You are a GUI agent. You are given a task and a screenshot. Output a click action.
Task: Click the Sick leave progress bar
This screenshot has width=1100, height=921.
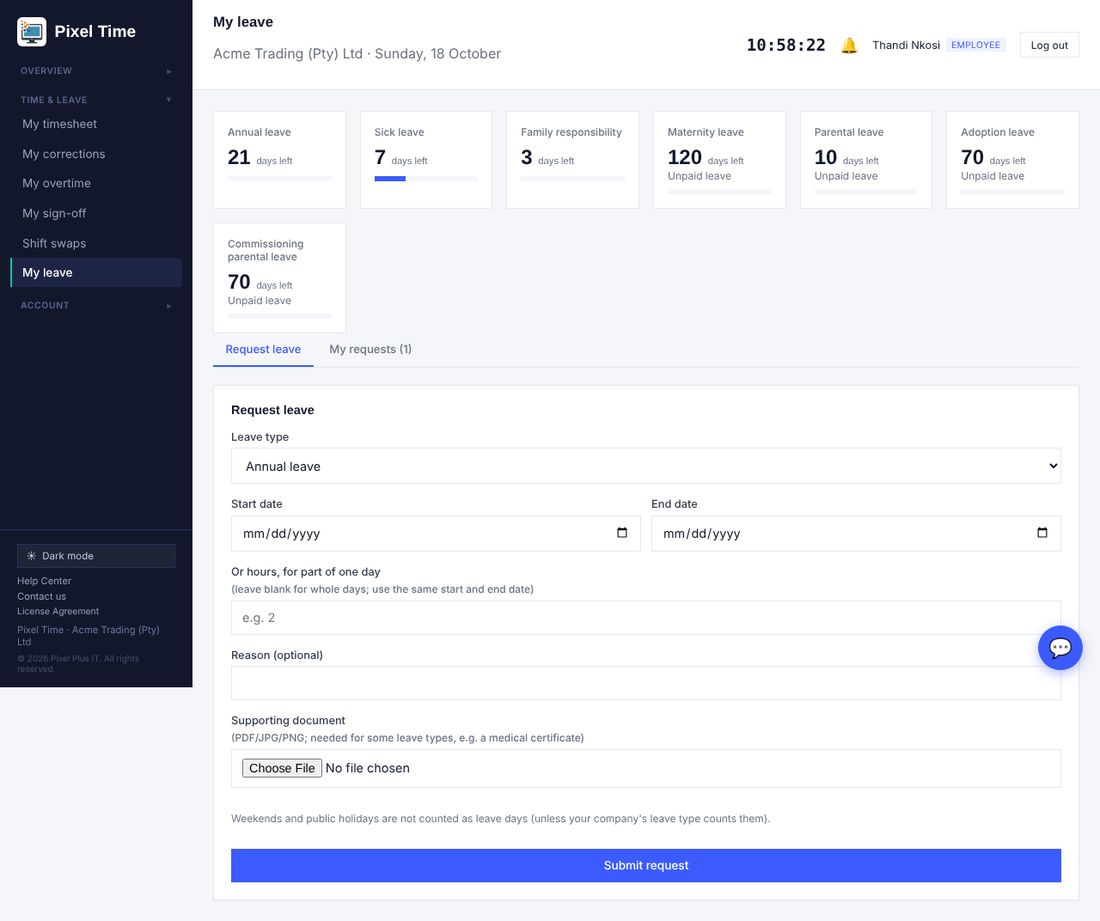[426, 179]
